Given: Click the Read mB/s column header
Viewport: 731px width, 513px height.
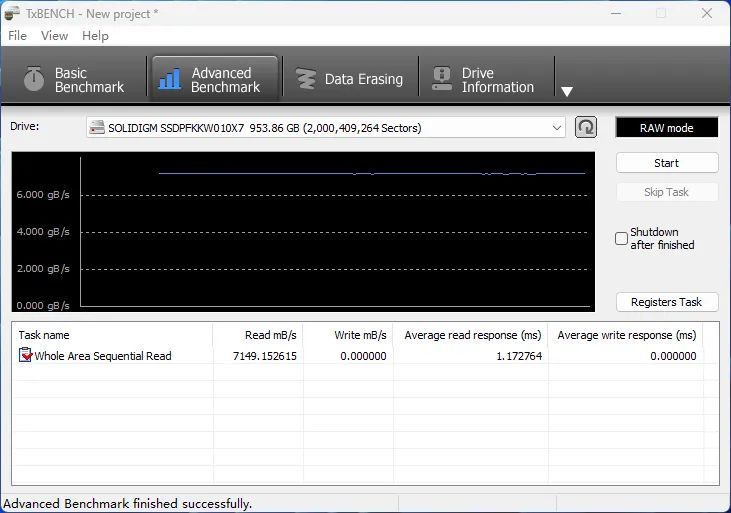Looking at the screenshot, I should 258,335.
